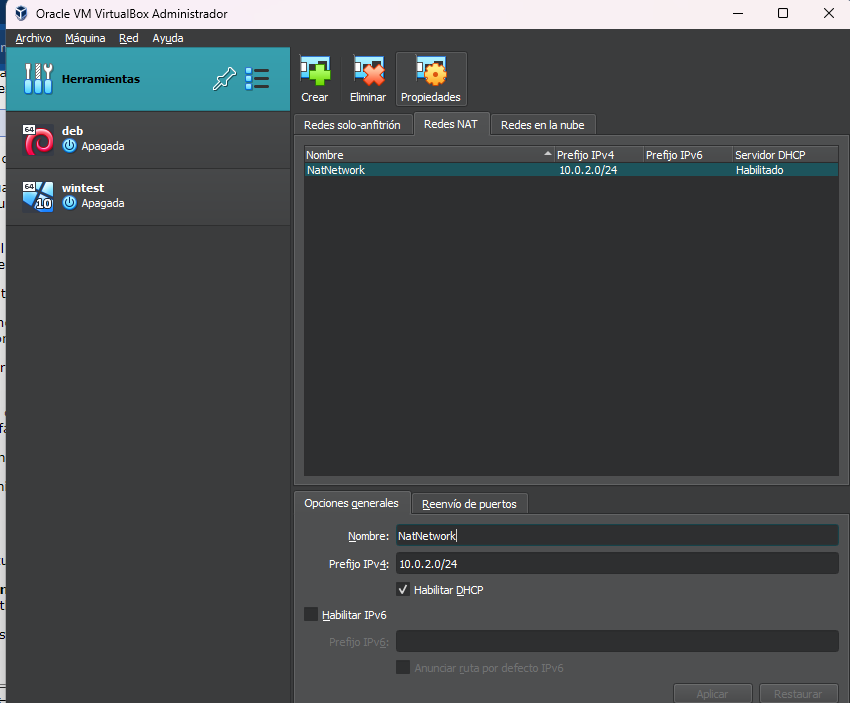
Task: Select the Herramientas entry
Action: coord(148,79)
